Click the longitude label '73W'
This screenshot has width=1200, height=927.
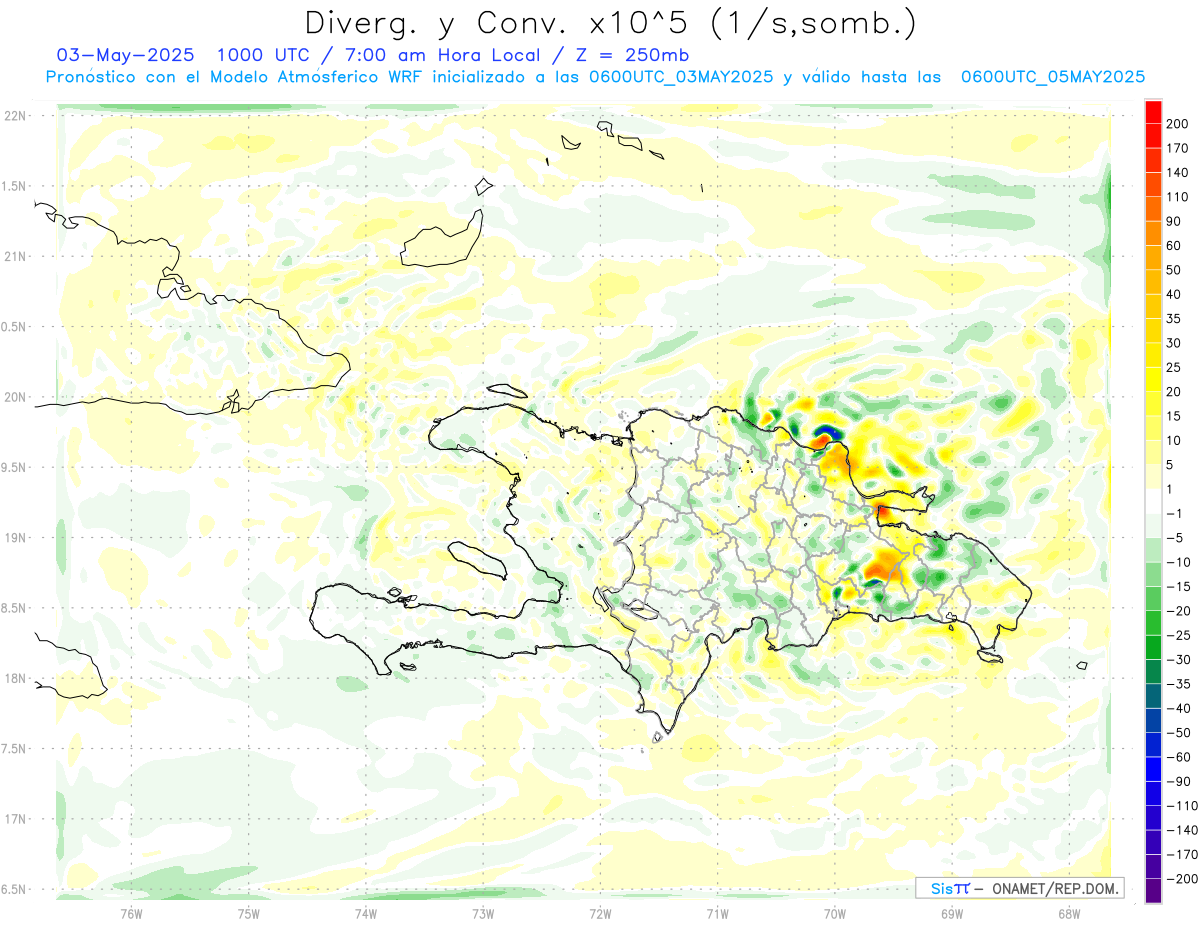click(x=483, y=913)
